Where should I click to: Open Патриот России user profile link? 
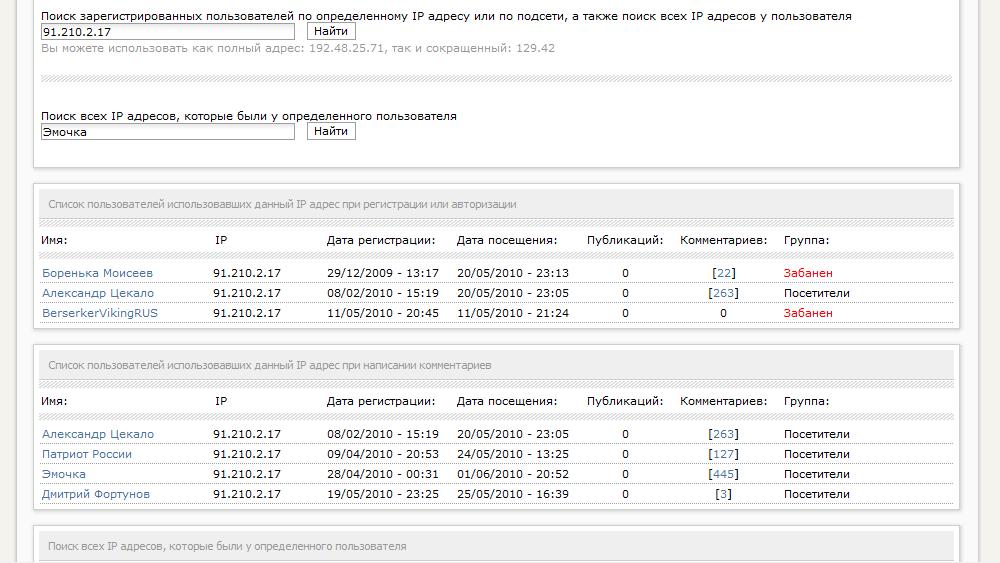click(87, 454)
